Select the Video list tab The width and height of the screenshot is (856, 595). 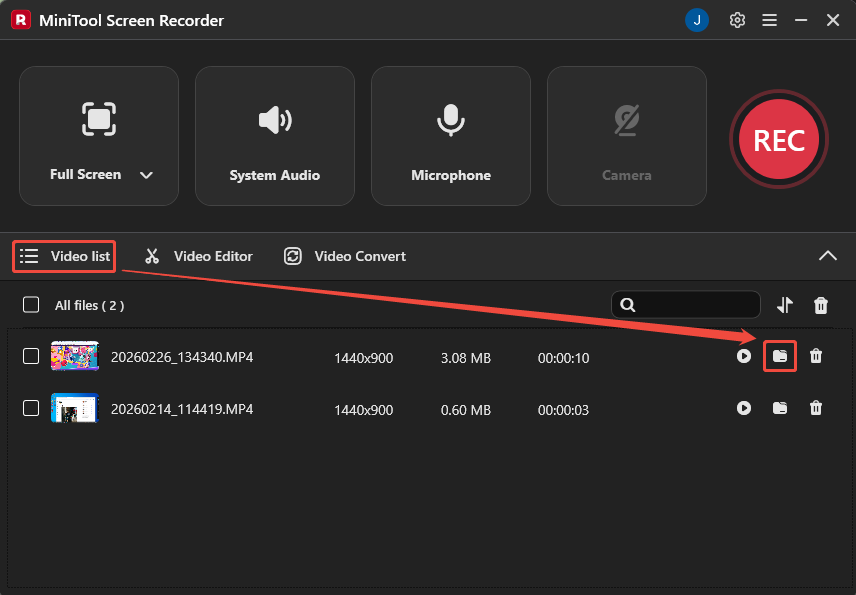[x=63, y=256]
